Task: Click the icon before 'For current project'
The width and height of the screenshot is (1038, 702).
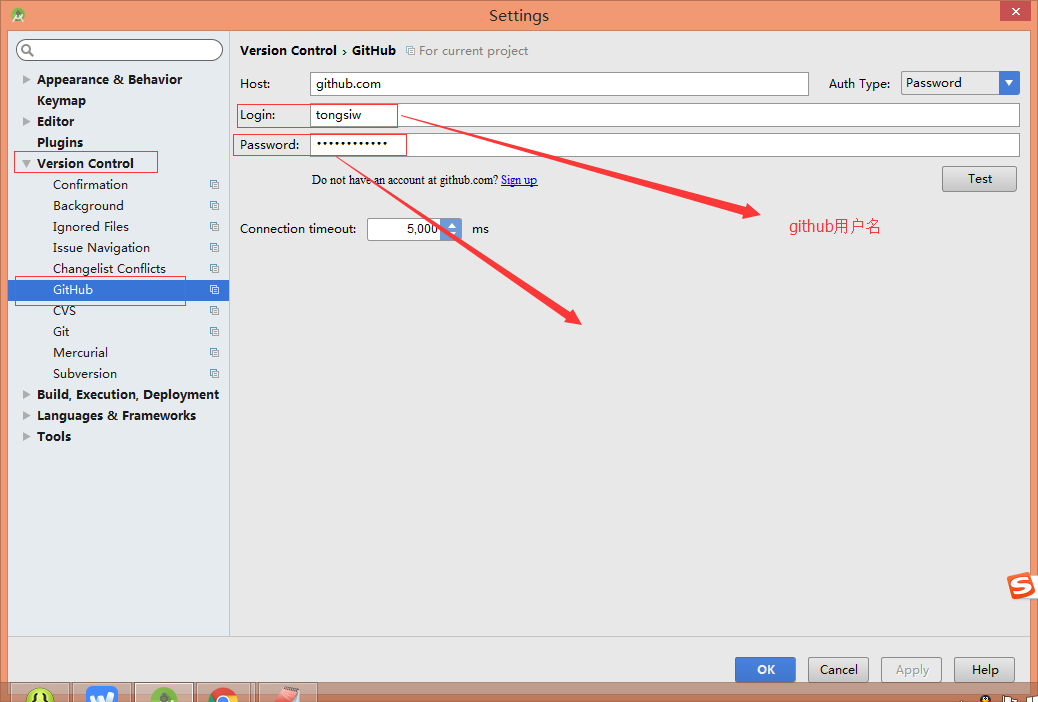Action: 410,51
